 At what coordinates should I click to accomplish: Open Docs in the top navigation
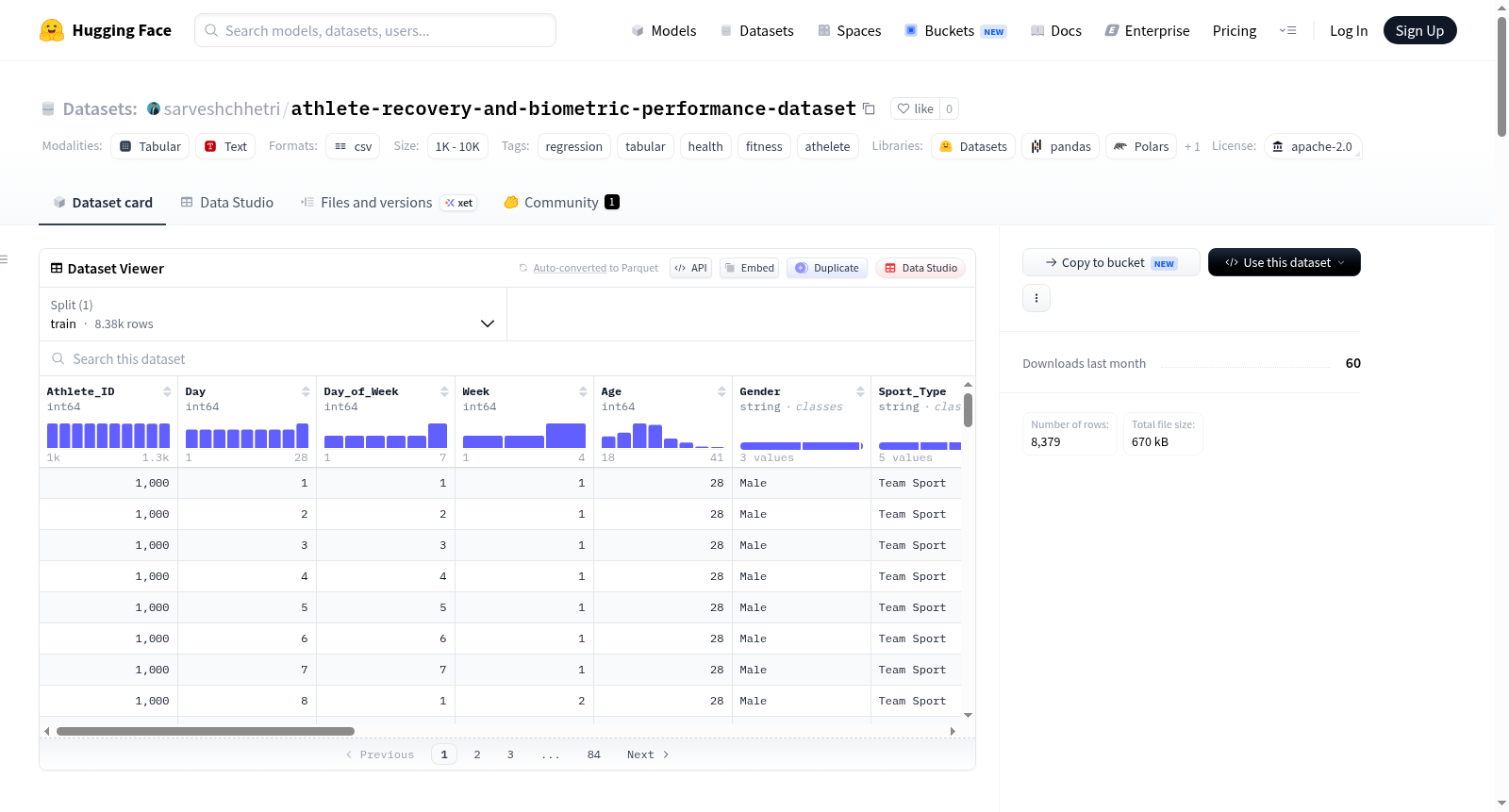tap(1055, 30)
